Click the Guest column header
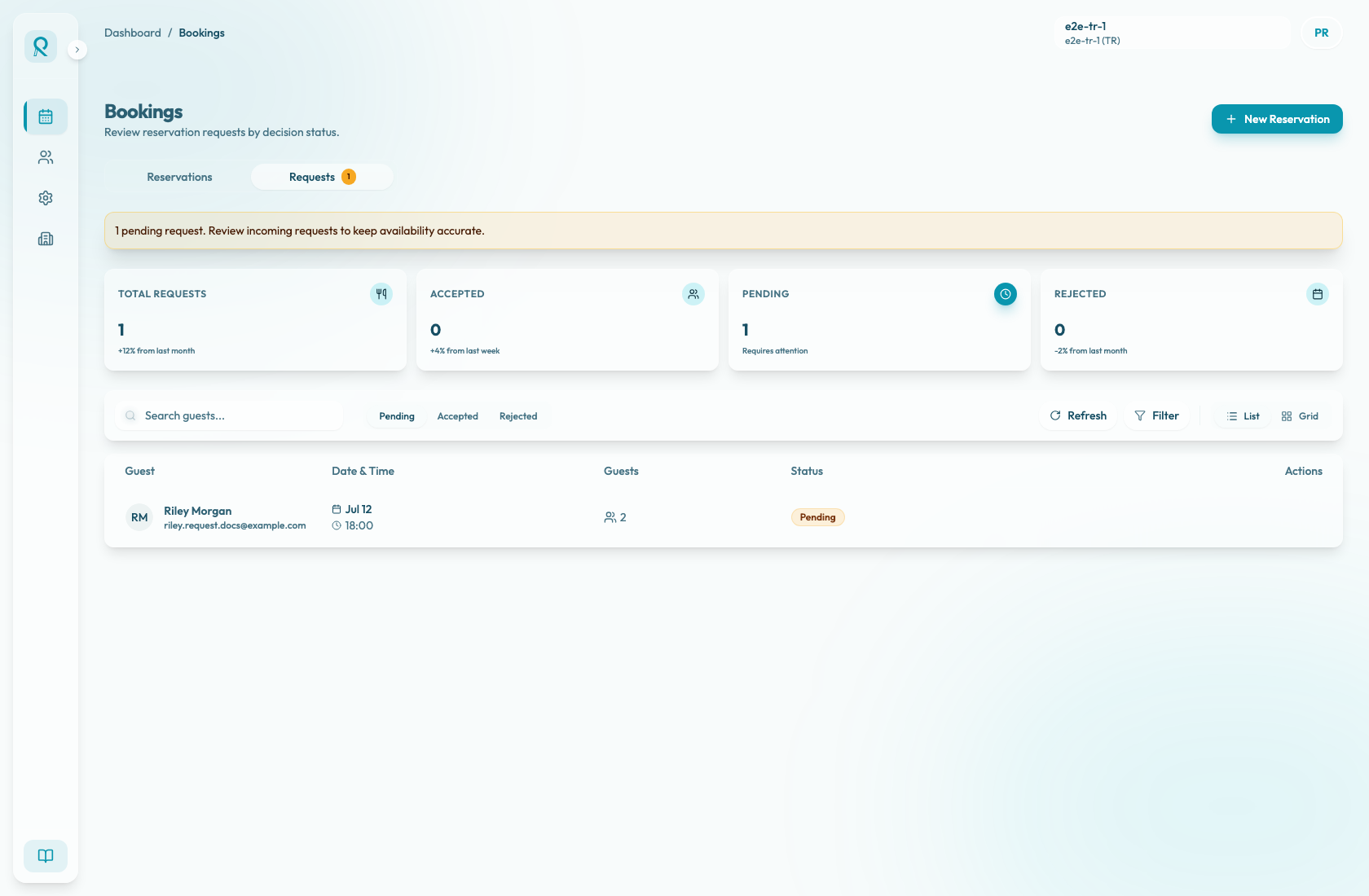This screenshot has height=896, width=1369. click(139, 471)
